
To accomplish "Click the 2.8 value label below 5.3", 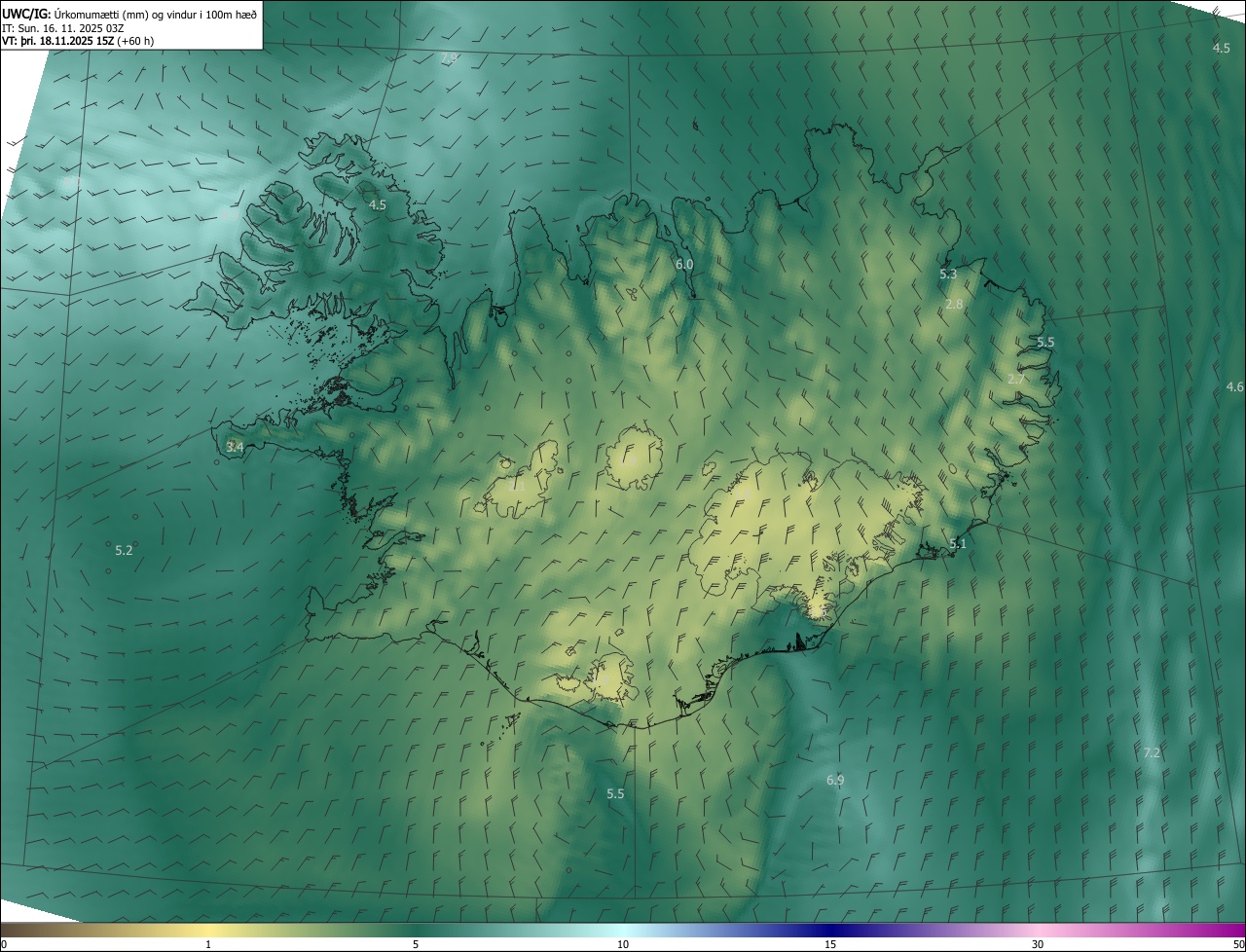I will pos(954,305).
